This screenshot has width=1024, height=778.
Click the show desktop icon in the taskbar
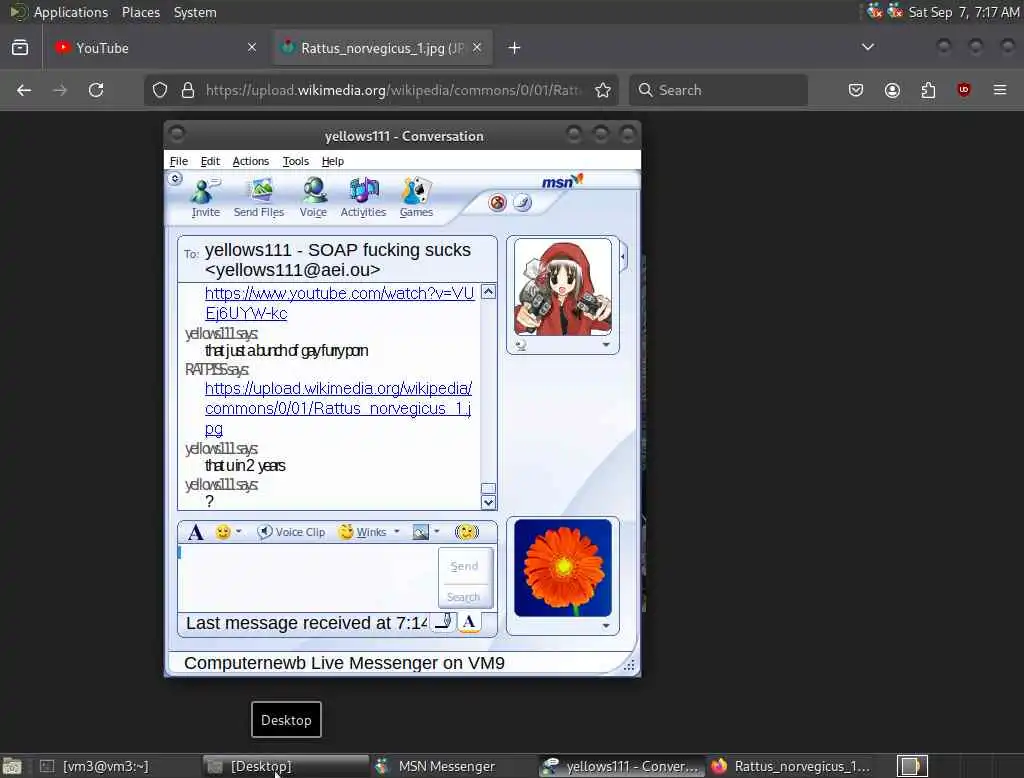12,766
